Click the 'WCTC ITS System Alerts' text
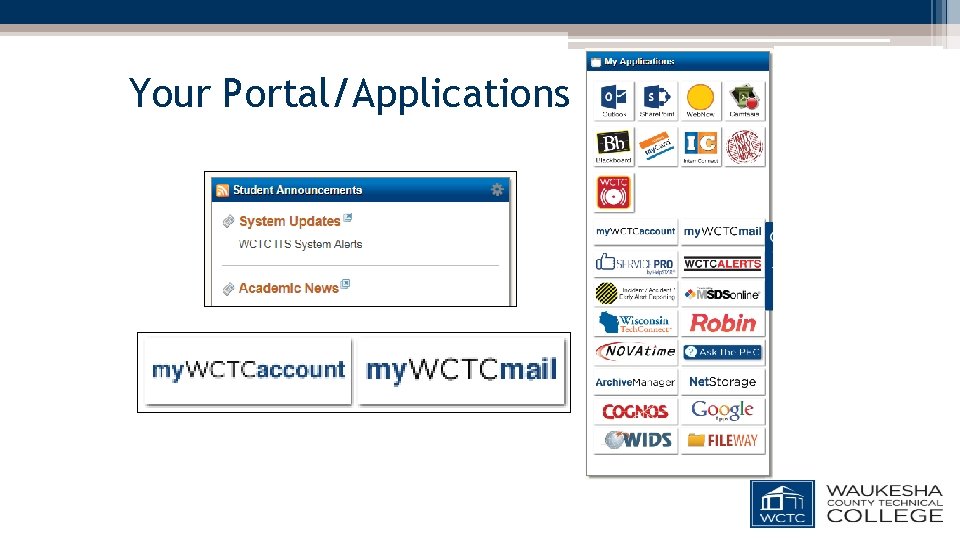 (x=300, y=244)
